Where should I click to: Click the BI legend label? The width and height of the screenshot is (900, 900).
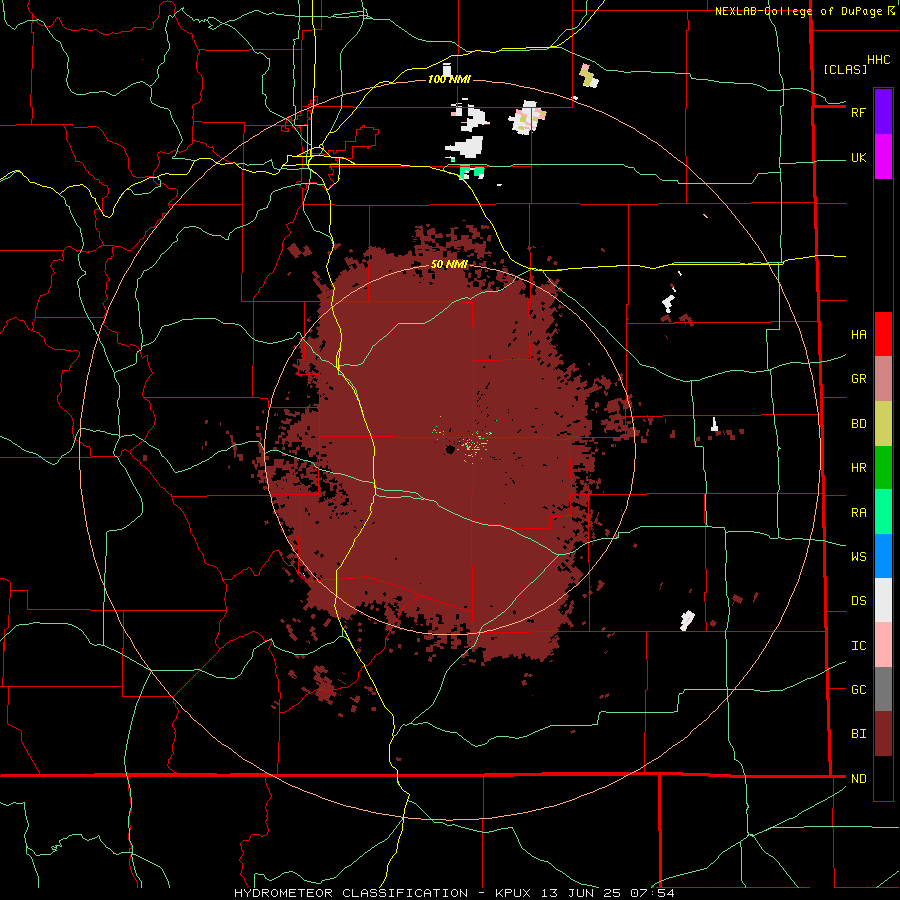858,734
